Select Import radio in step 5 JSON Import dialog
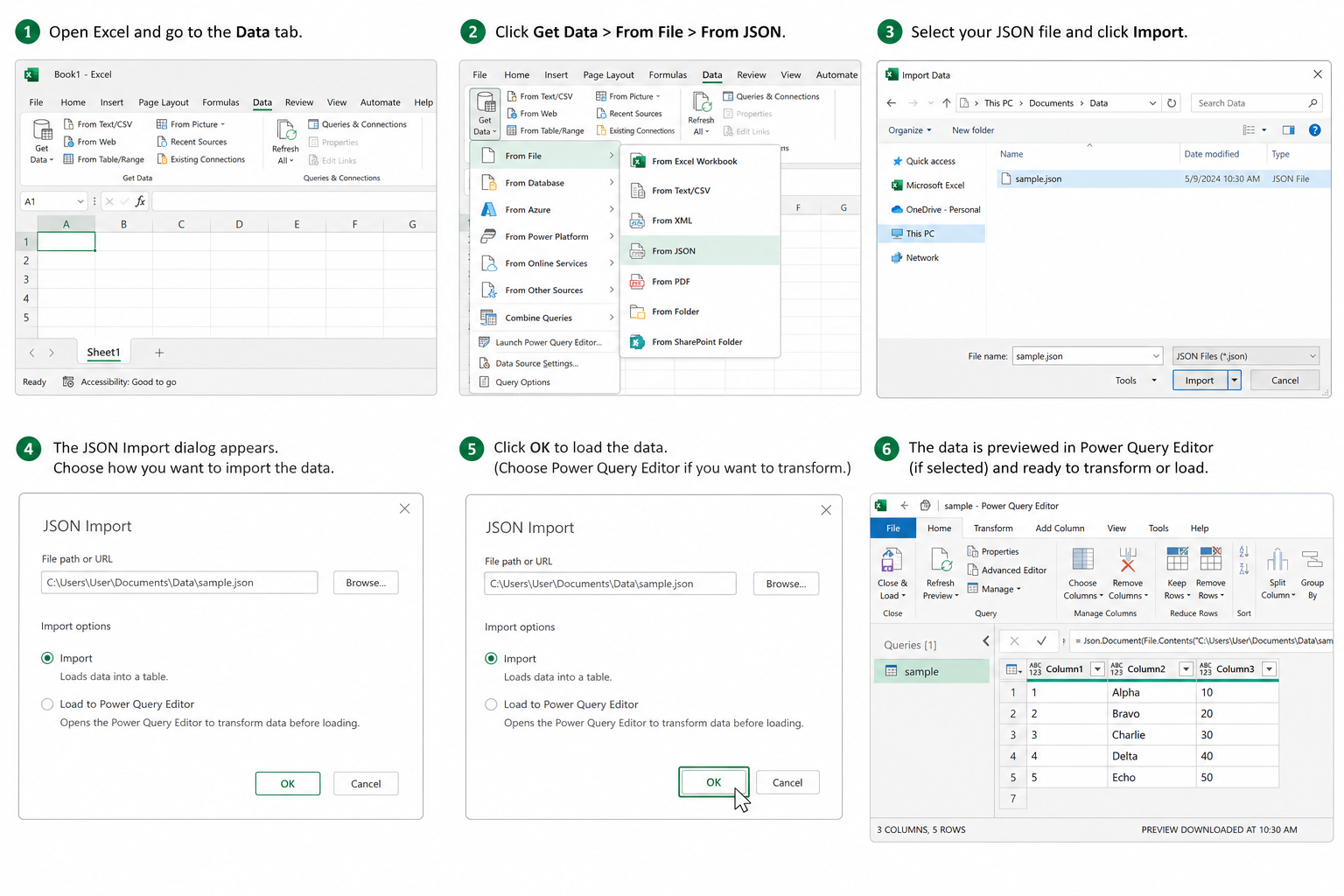 pyautogui.click(x=491, y=659)
